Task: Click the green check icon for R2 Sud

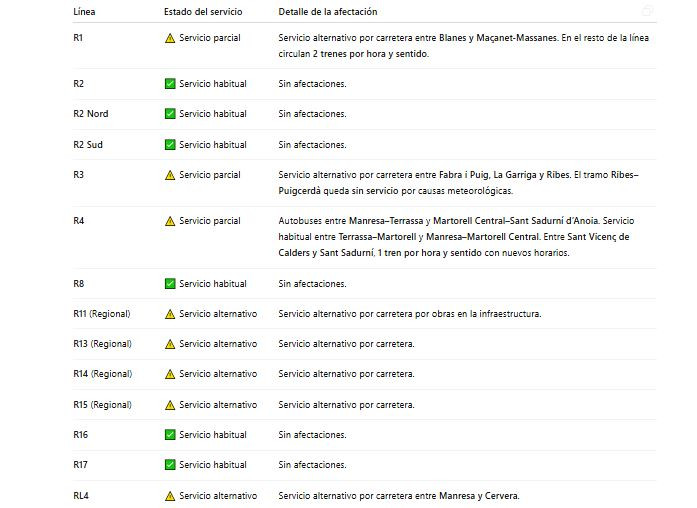Action: 170,145
